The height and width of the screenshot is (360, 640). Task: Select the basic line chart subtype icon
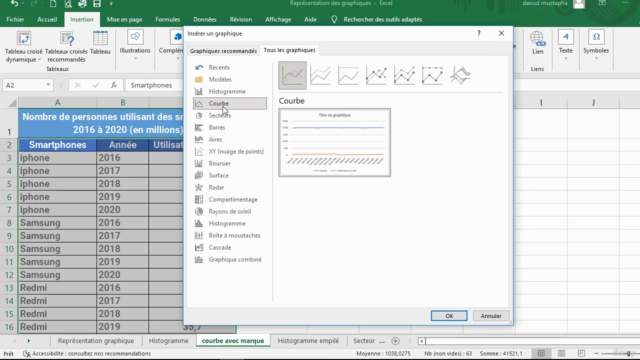(x=292, y=76)
